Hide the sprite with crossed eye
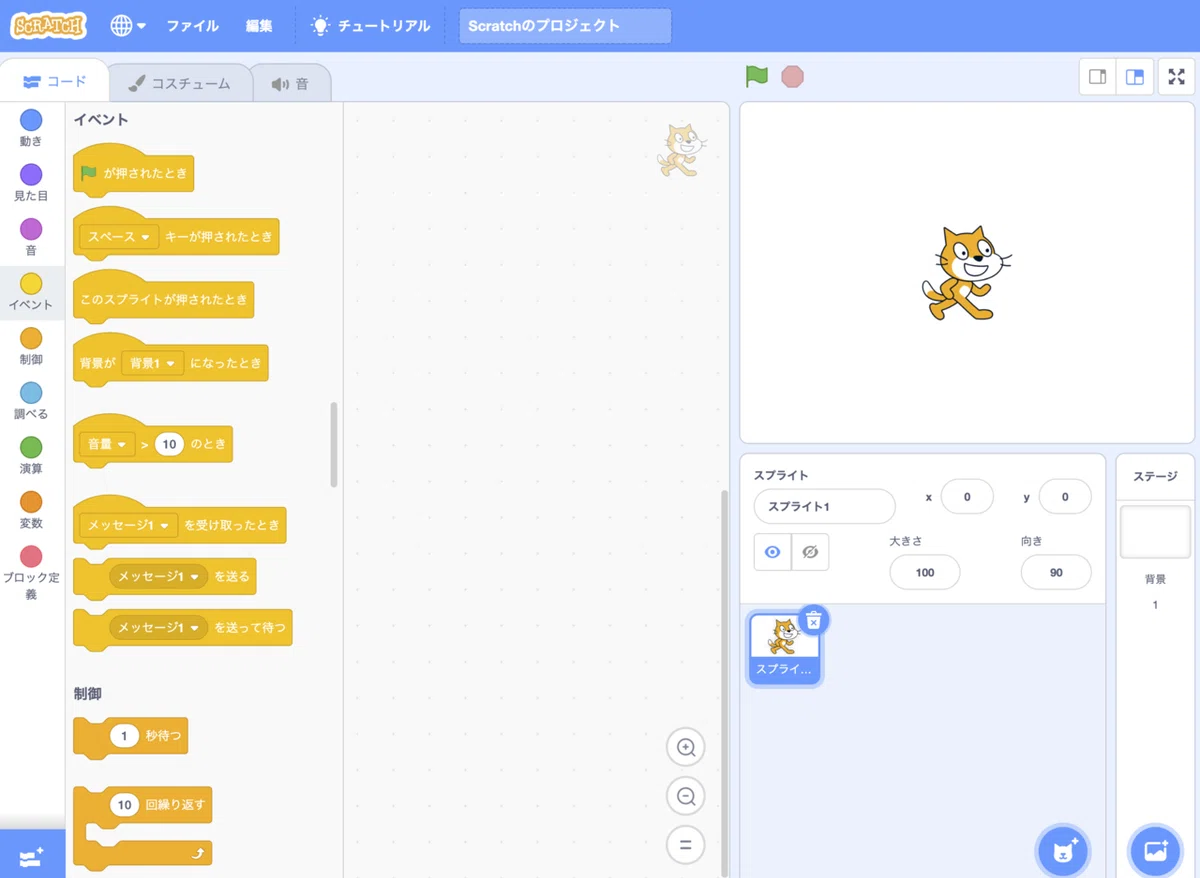 (810, 551)
